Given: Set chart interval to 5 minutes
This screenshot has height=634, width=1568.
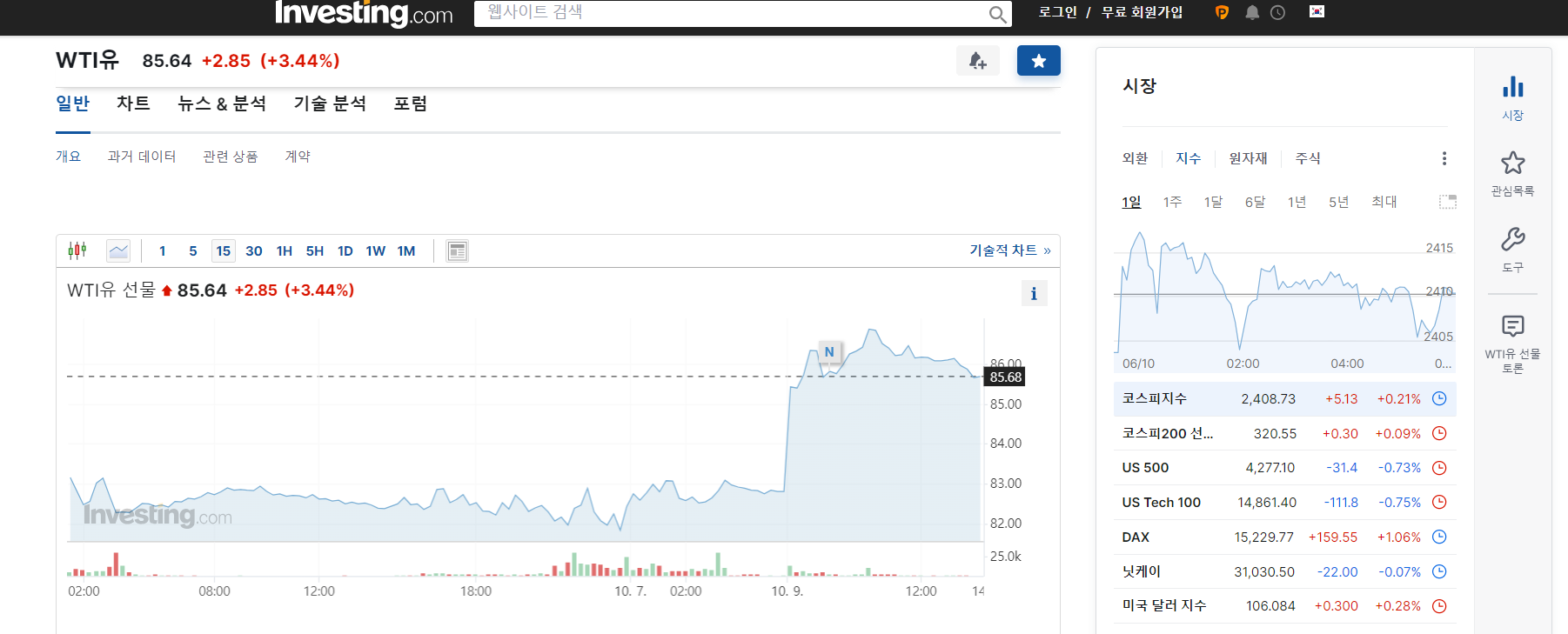Looking at the screenshot, I should pos(192,251).
